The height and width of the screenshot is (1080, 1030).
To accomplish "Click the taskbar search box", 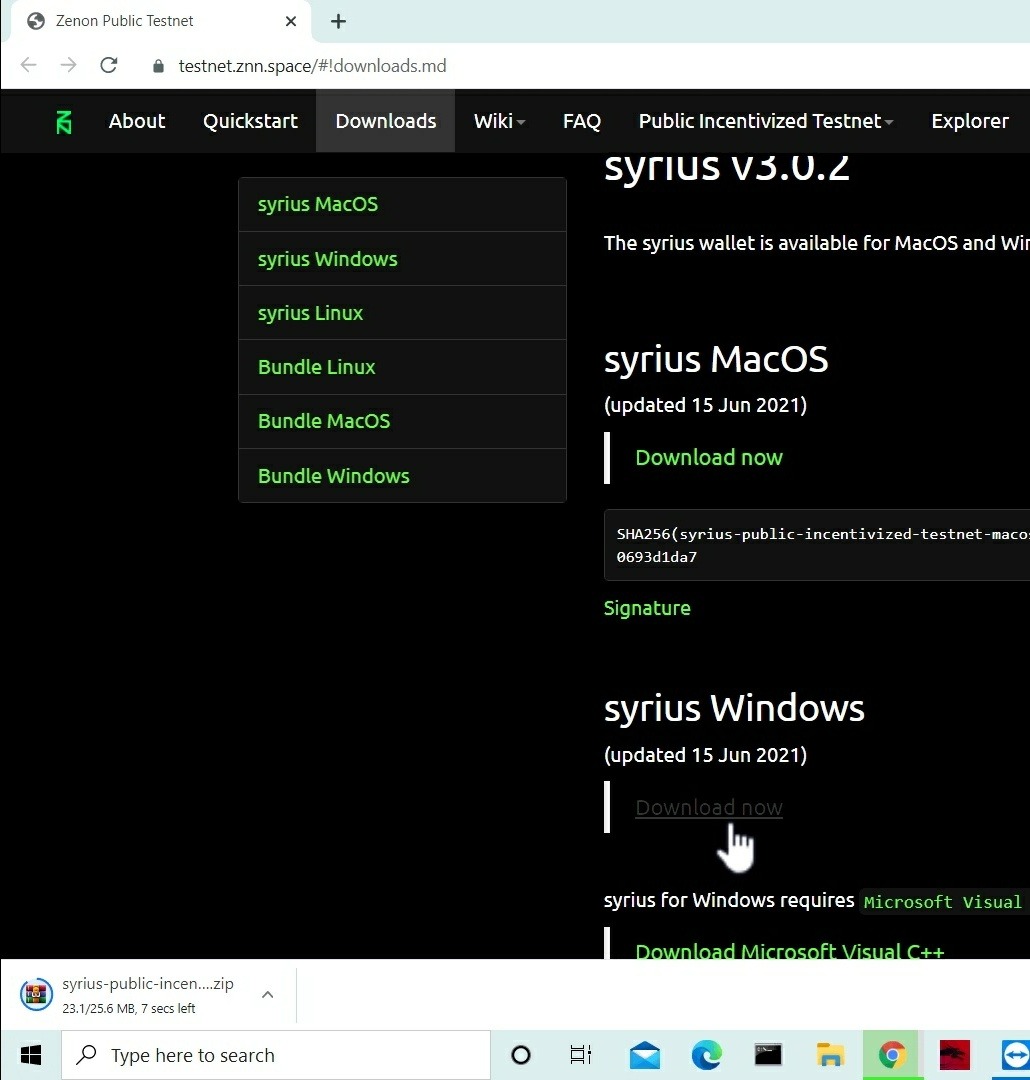I will (276, 1055).
